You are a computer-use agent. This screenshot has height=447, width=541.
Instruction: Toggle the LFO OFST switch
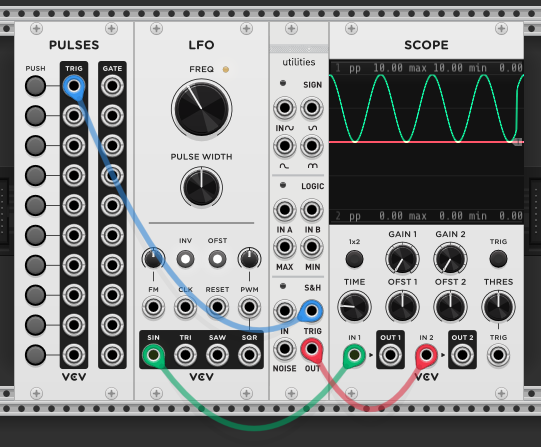click(x=217, y=259)
